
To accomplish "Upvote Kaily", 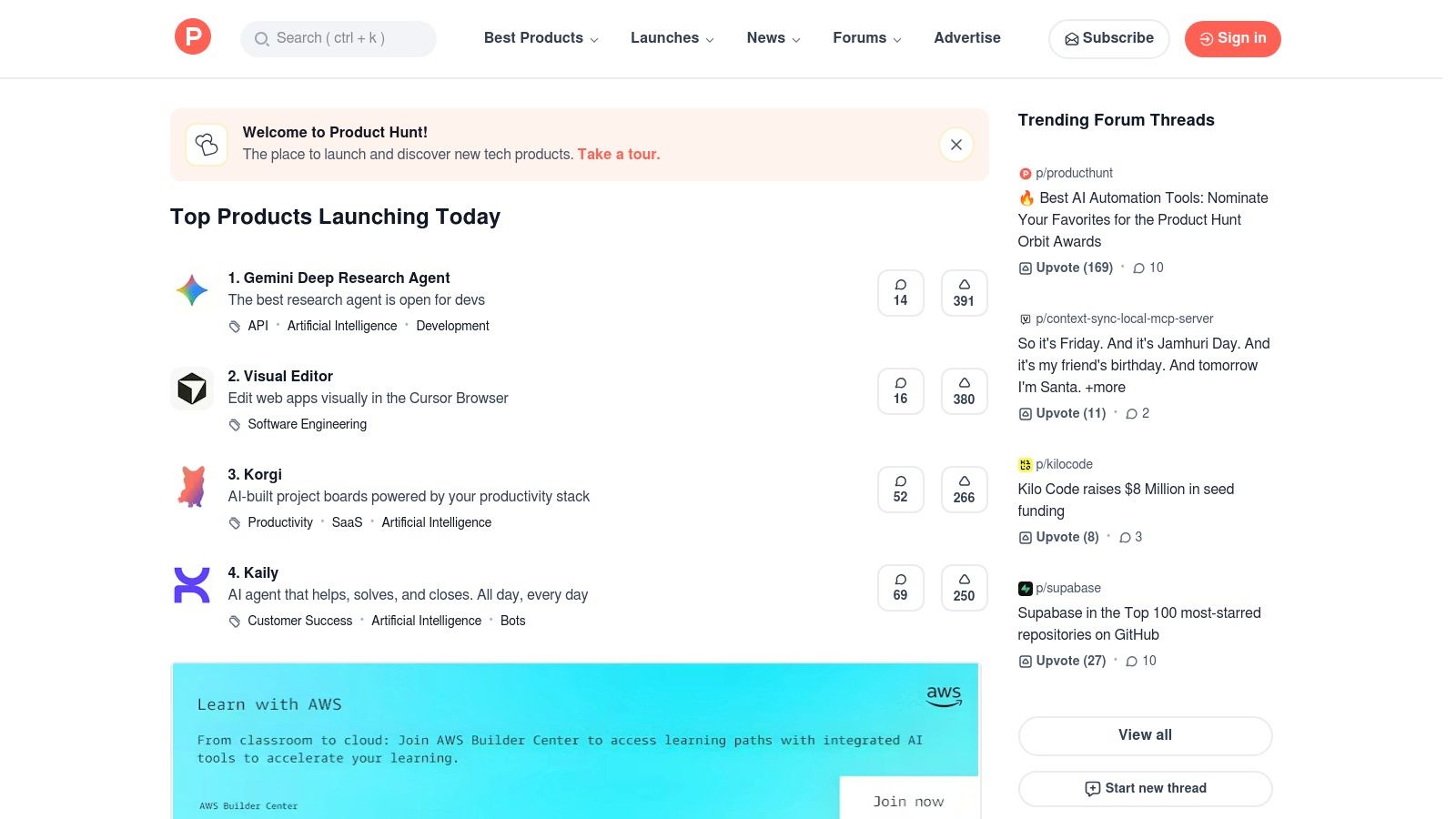I will click(x=964, y=587).
